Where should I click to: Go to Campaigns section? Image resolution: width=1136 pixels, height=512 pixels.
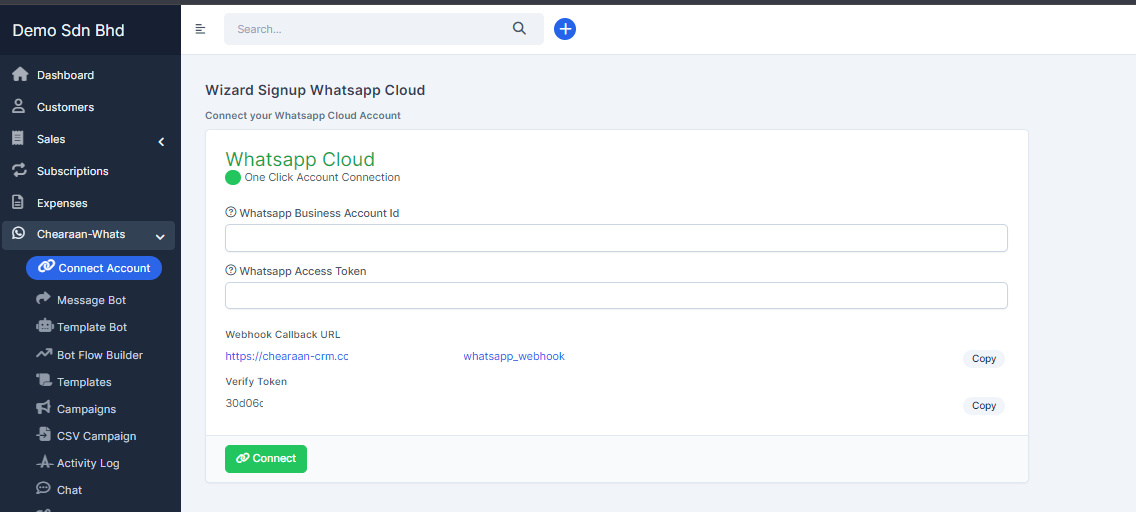(86, 409)
